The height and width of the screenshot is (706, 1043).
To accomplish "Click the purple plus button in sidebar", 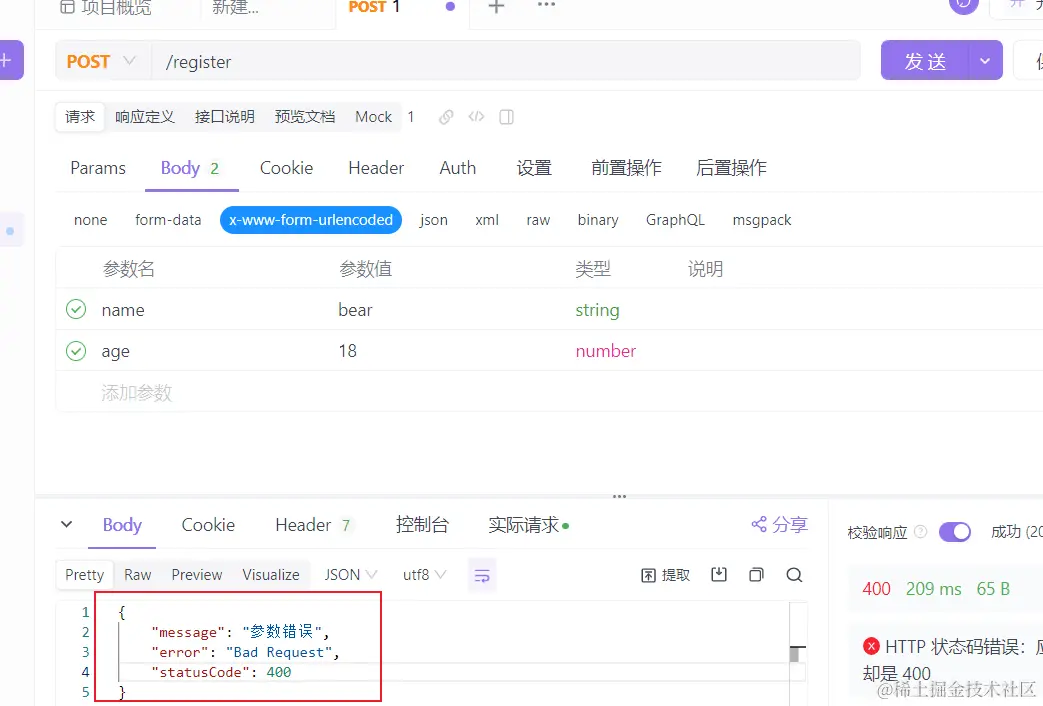I will 9,60.
